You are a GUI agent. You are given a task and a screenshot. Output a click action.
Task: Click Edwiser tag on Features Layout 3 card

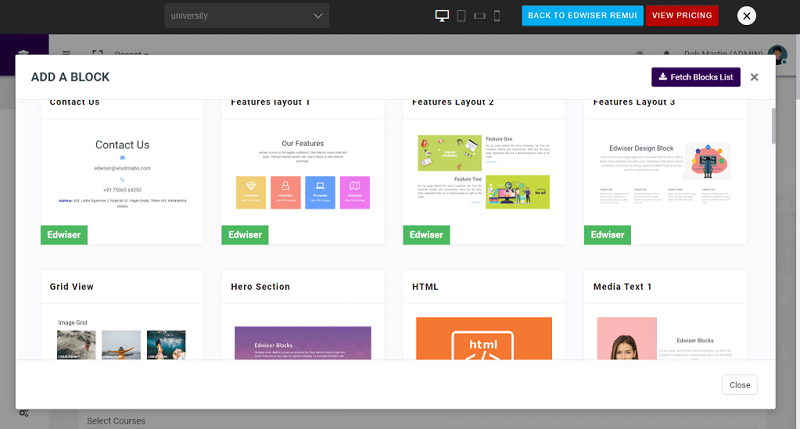pyautogui.click(x=607, y=235)
